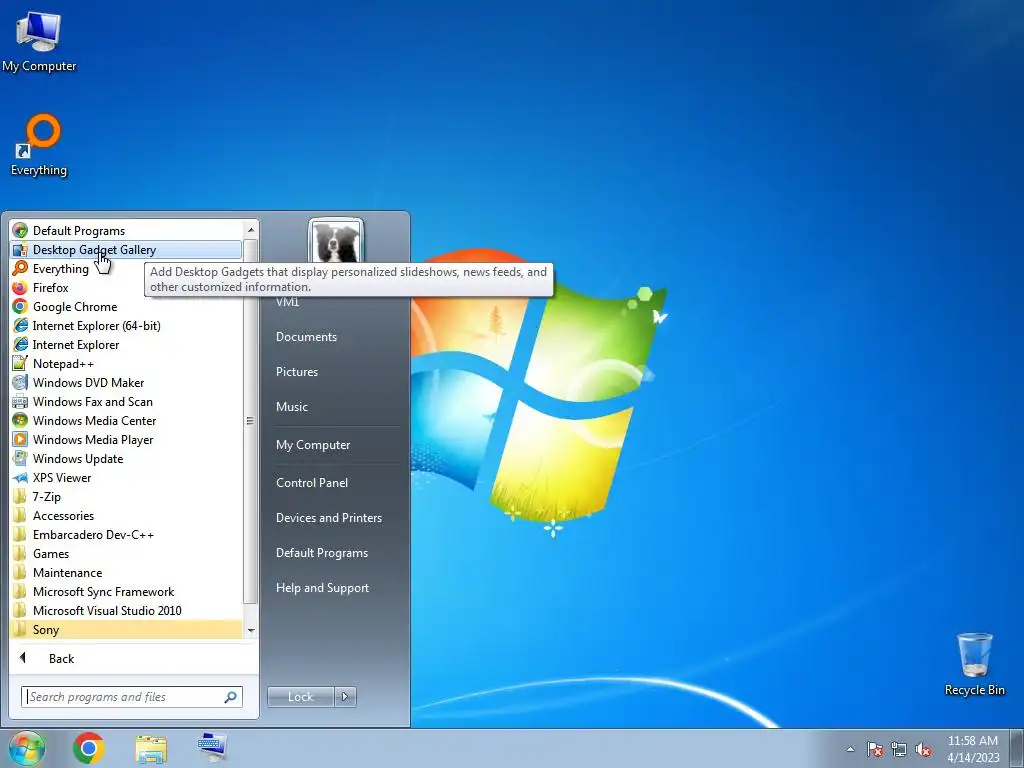Open shutdown options arrow next to Lock
1024x768 pixels.
[345, 697]
